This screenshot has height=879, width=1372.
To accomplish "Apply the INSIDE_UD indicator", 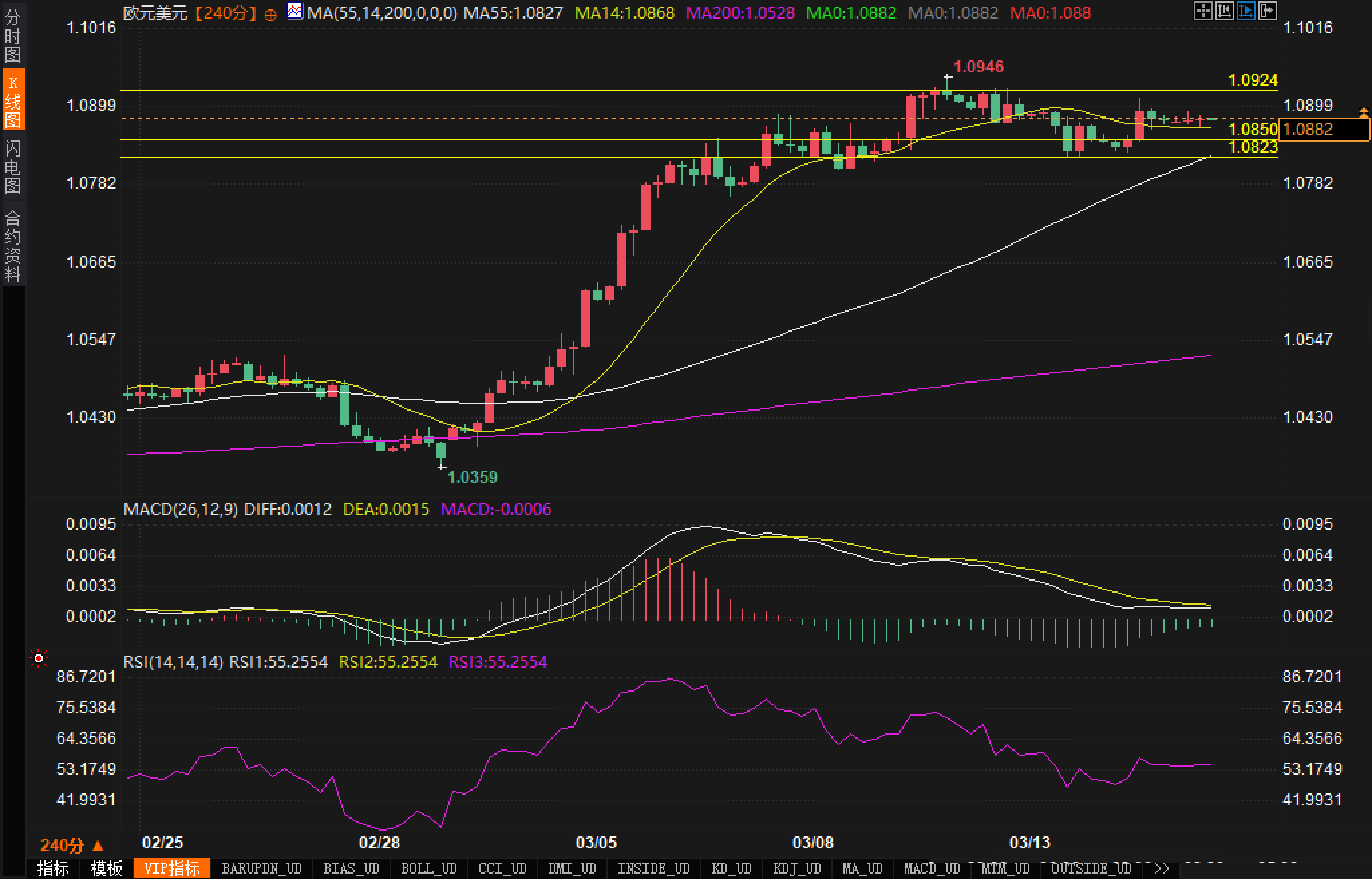I will [x=654, y=868].
